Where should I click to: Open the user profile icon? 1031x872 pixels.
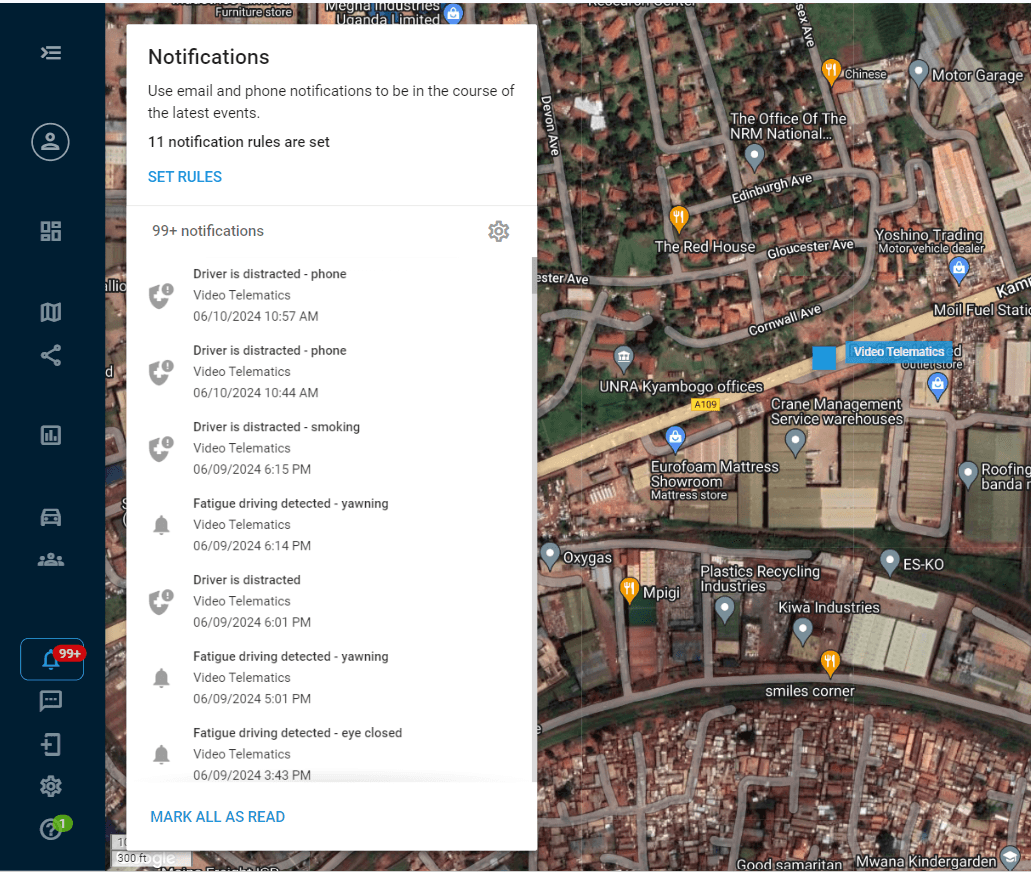coord(51,142)
